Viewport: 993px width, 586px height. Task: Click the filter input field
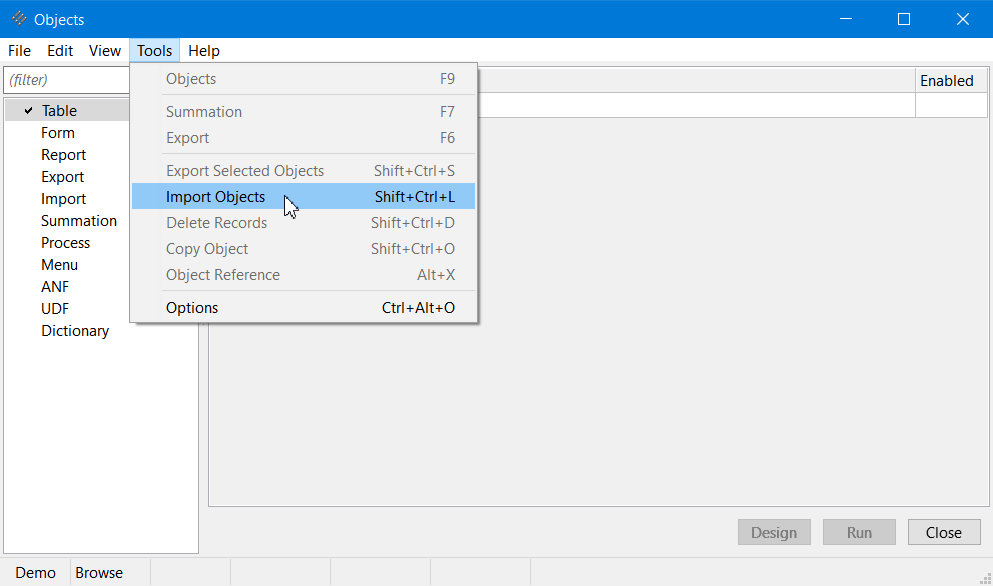[x=66, y=80]
